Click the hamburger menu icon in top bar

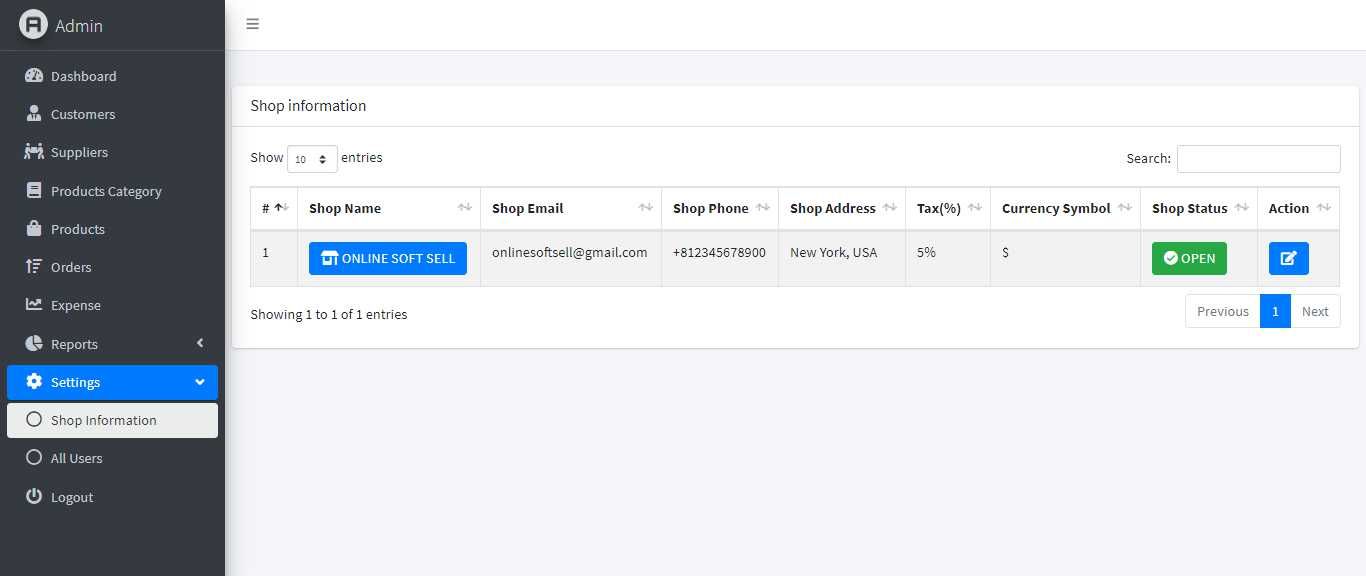[253, 24]
